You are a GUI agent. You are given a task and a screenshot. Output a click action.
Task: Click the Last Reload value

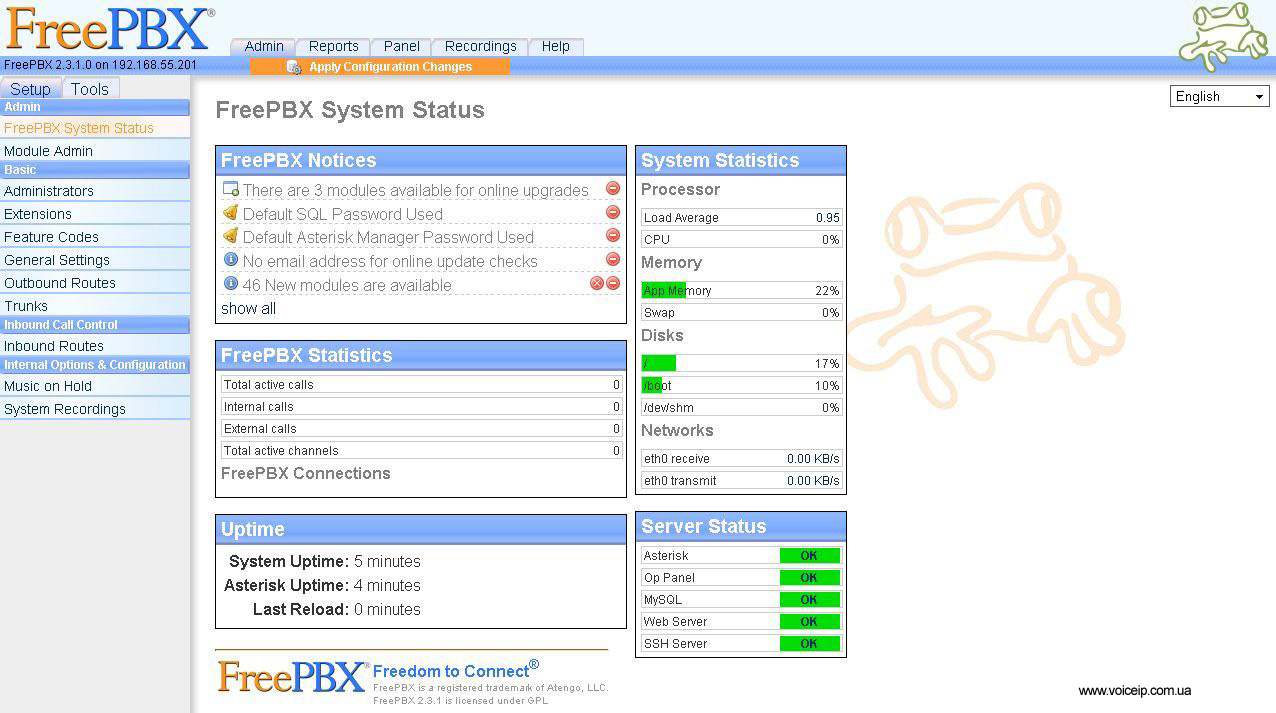[387, 609]
